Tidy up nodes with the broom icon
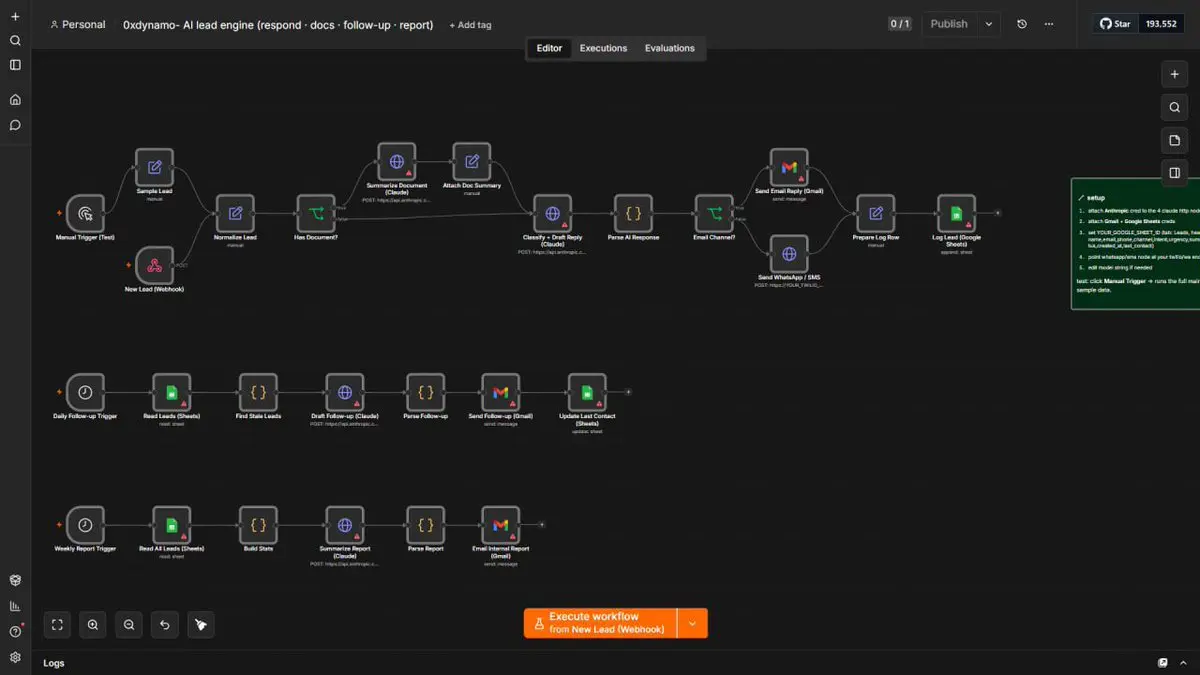This screenshot has width=1200, height=675. pyautogui.click(x=201, y=625)
